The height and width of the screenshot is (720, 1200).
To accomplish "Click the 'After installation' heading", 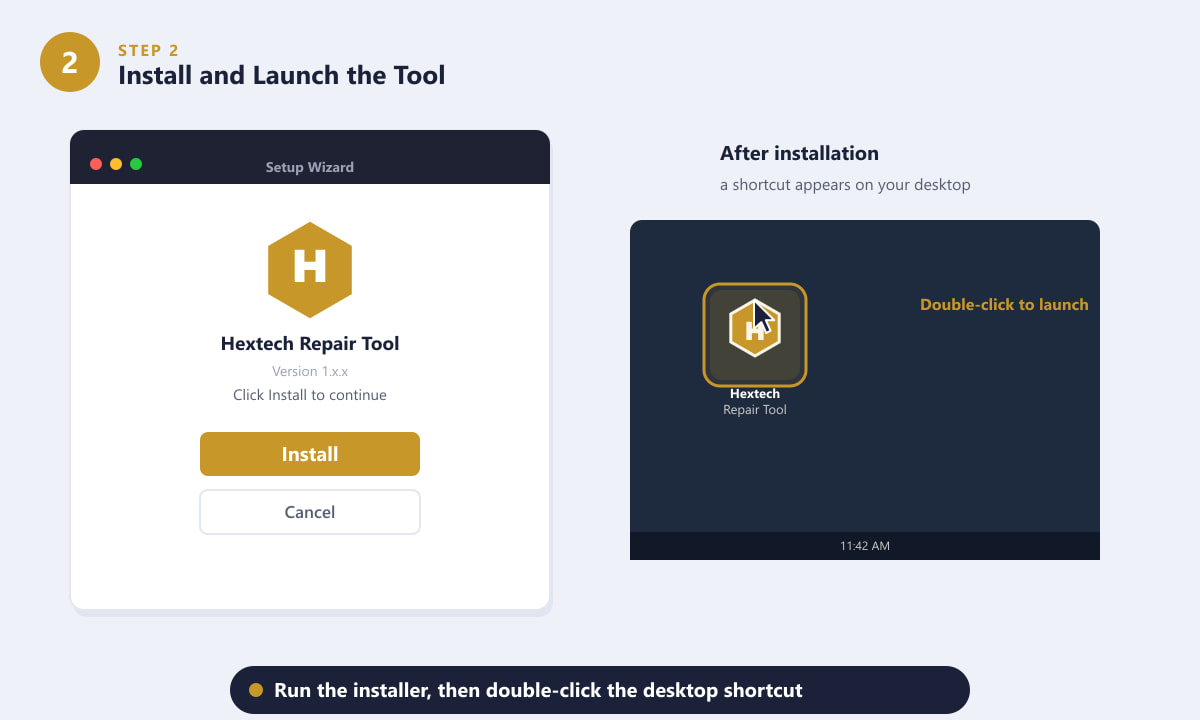I will [x=799, y=153].
